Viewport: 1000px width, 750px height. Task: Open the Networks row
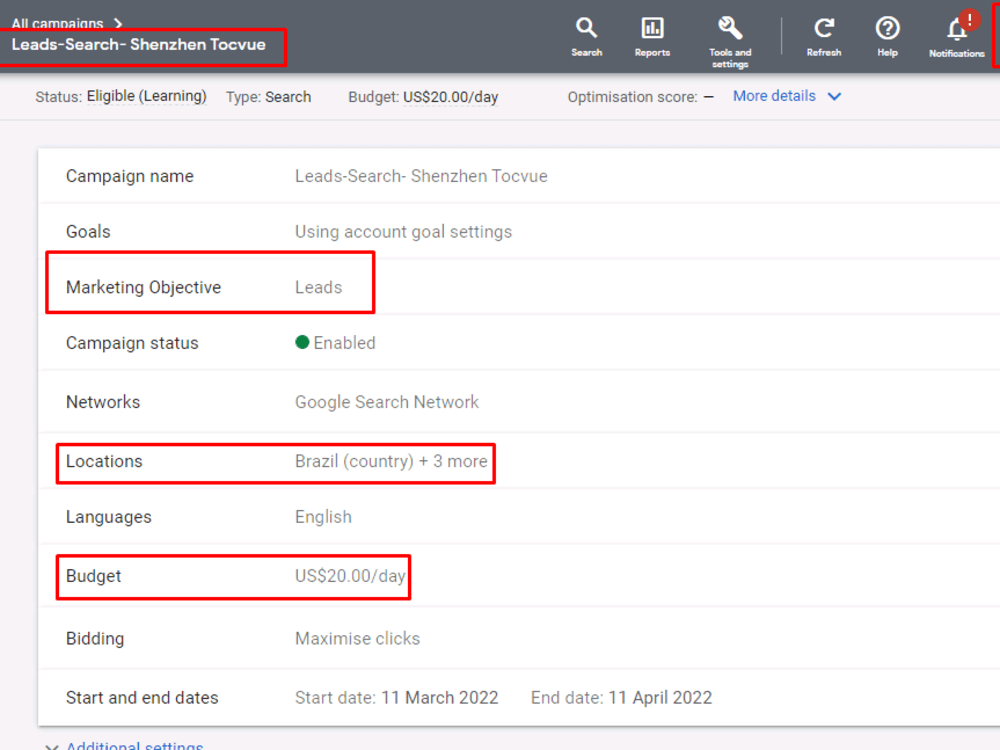pos(519,402)
